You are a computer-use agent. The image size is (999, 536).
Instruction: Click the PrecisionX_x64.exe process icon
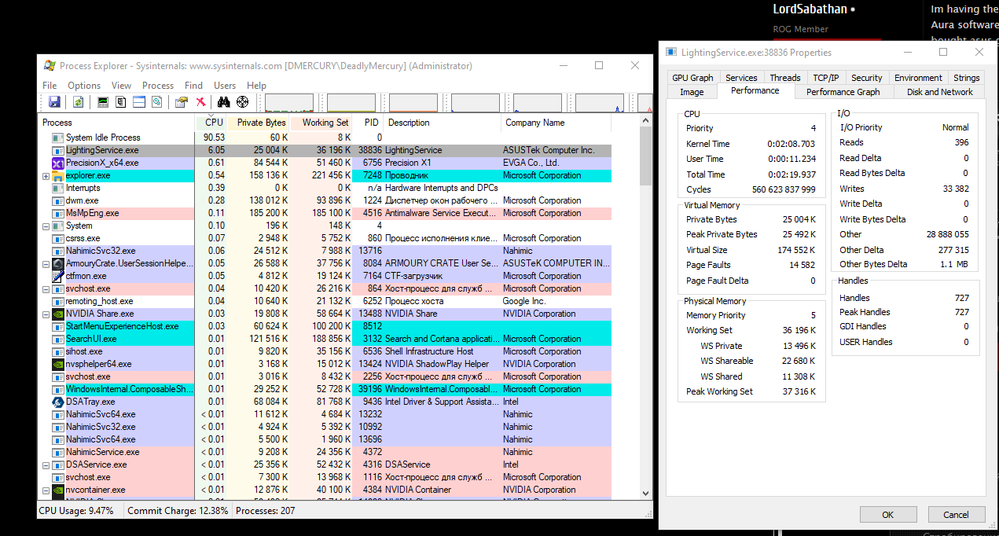click(x=58, y=163)
